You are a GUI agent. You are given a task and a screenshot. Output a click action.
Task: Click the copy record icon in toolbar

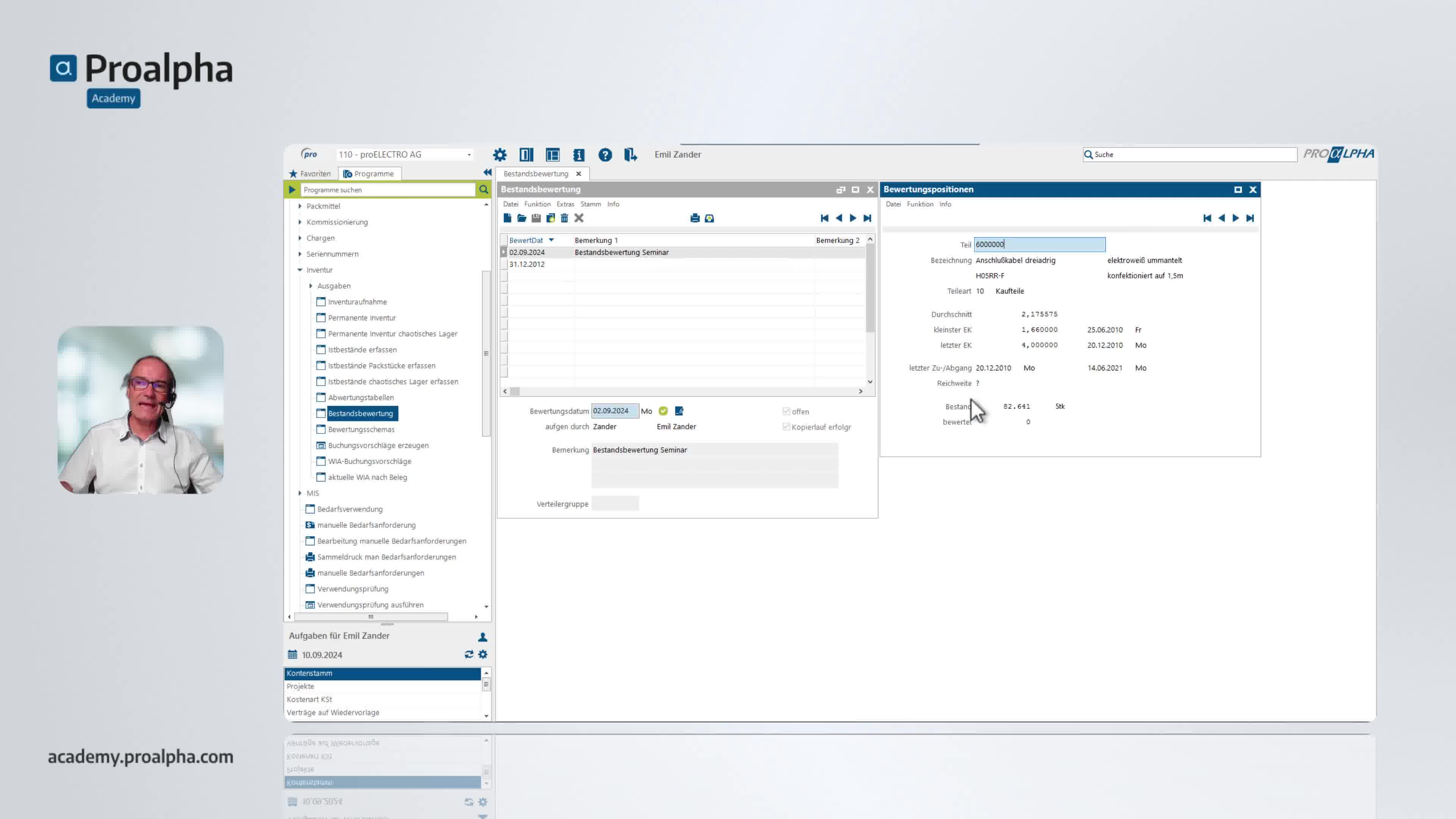pos(550,218)
